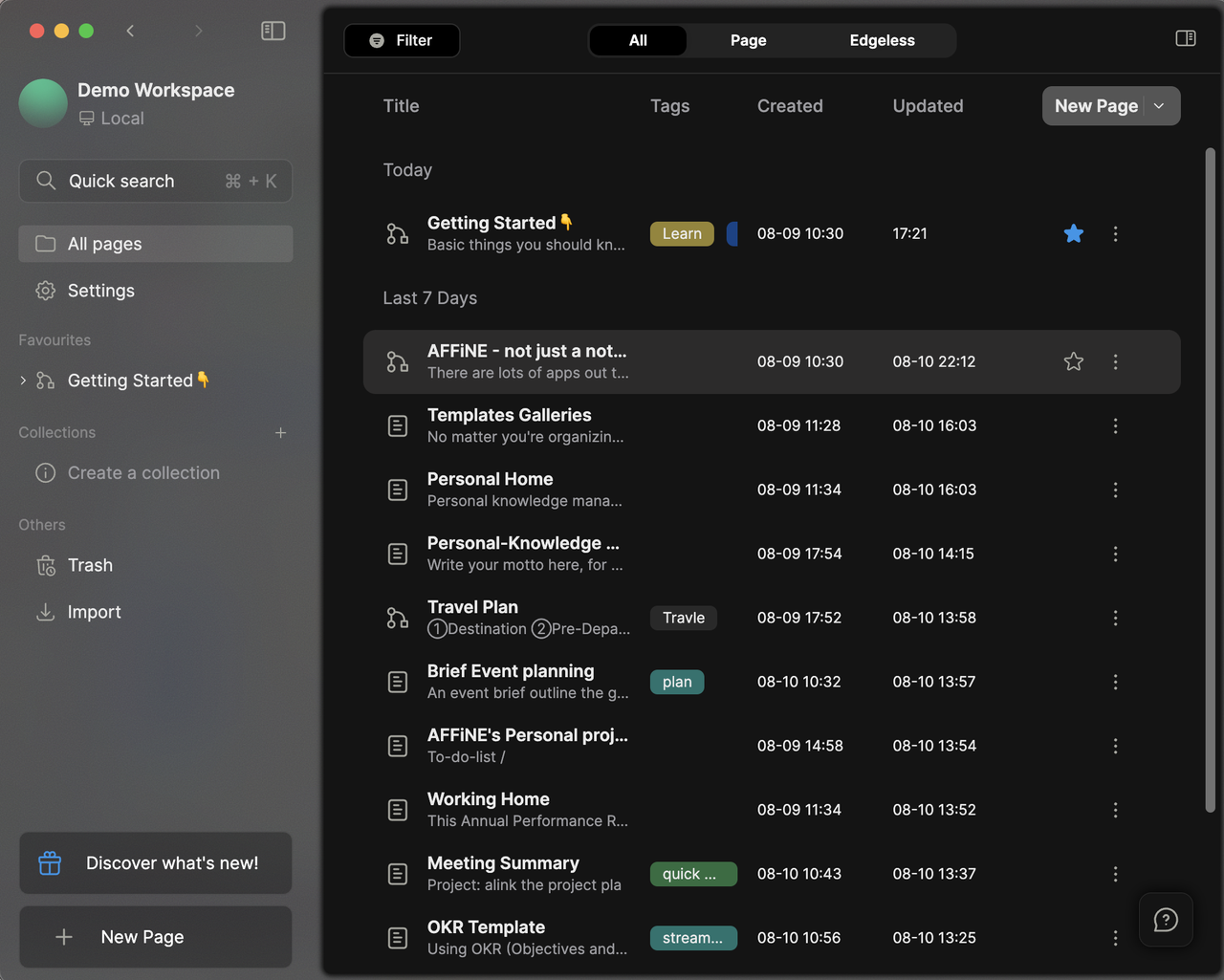1224x980 pixels.
Task: Open more options for Templates Galleries
Action: click(1115, 425)
